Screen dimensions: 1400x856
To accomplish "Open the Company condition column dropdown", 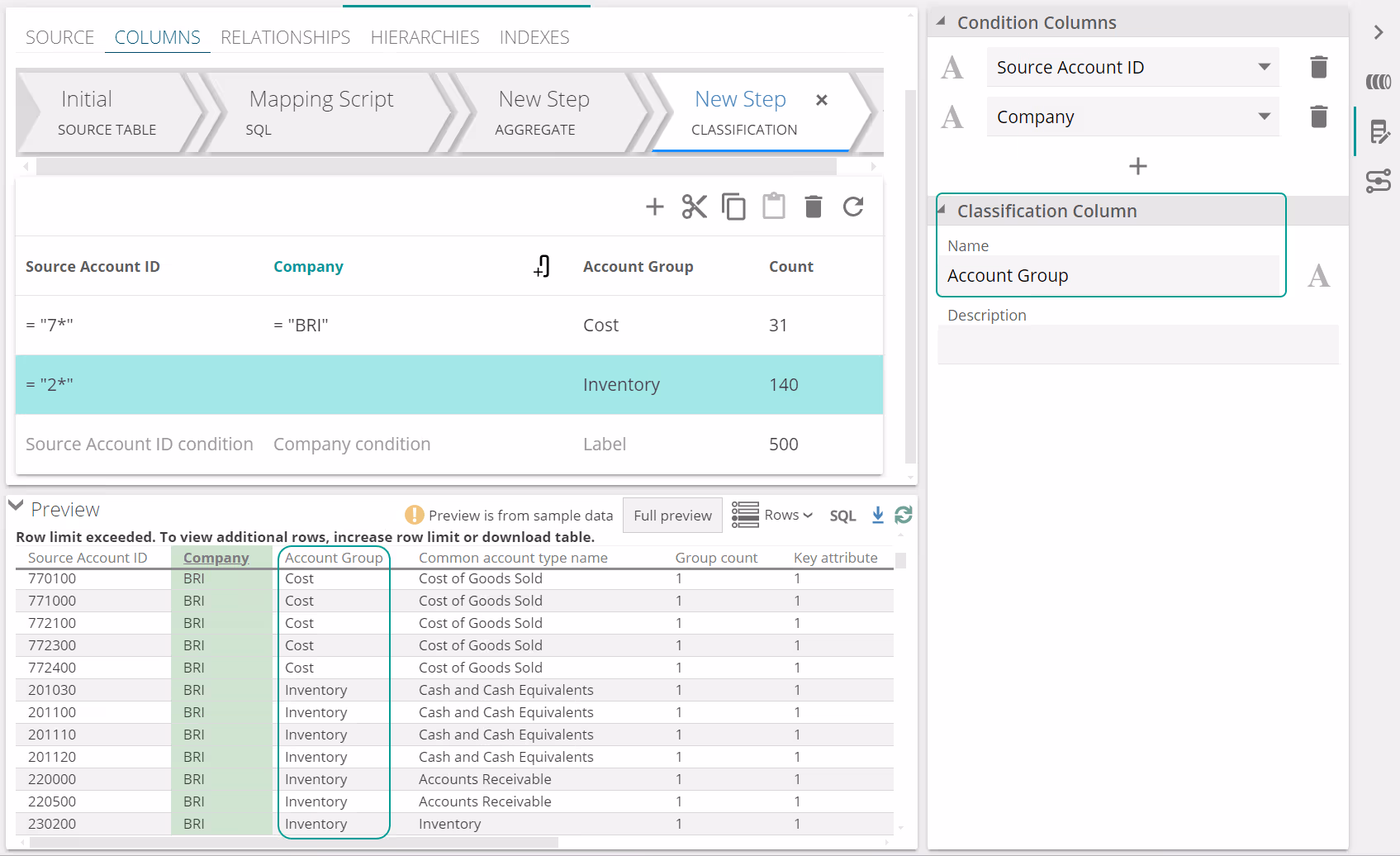I will coord(1264,117).
